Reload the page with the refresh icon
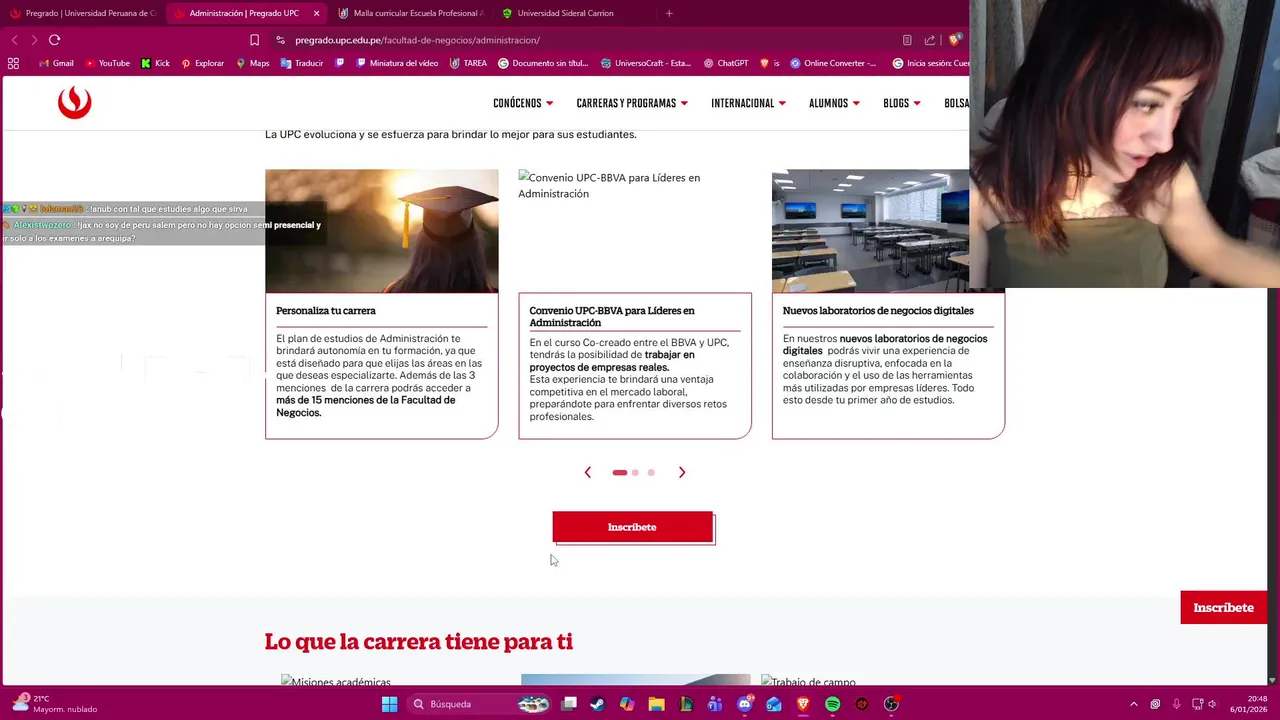1280x720 pixels. coord(54,40)
